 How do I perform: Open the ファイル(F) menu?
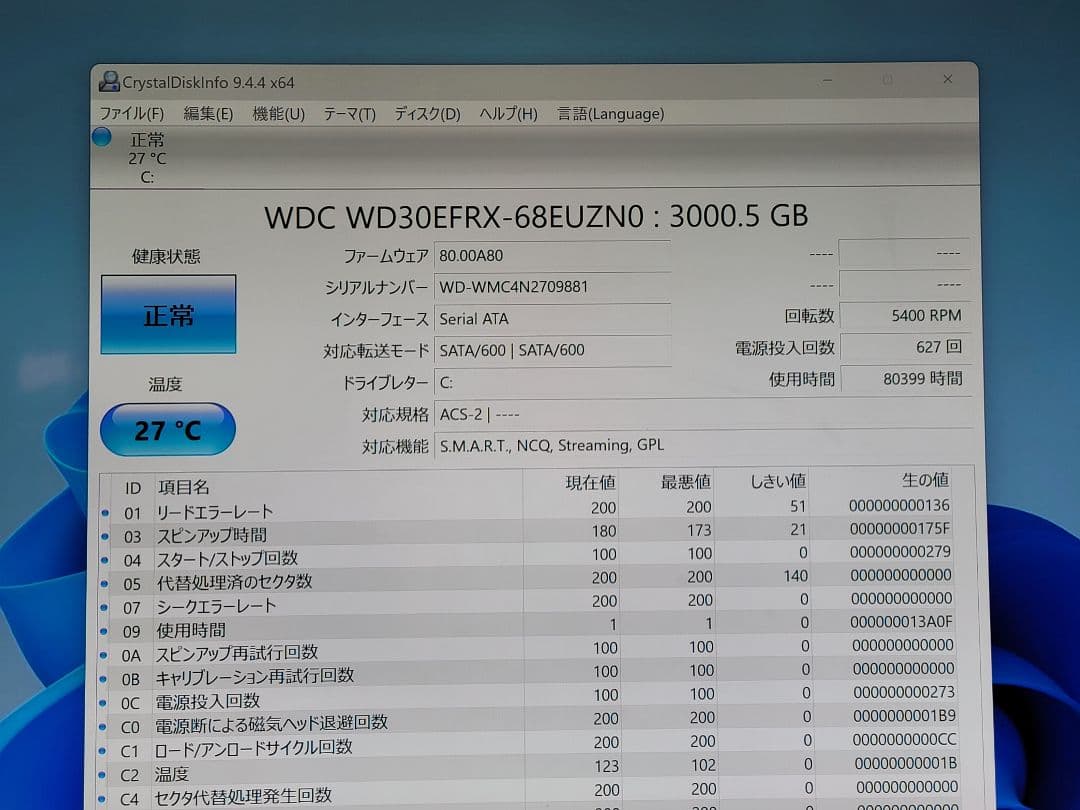click(x=133, y=113)
